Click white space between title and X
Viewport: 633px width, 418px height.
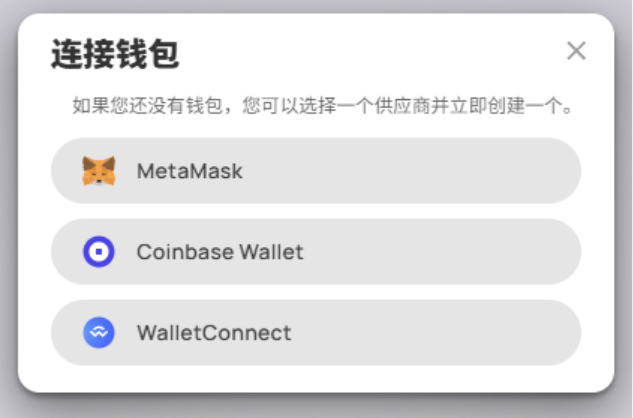pos(371,53)
